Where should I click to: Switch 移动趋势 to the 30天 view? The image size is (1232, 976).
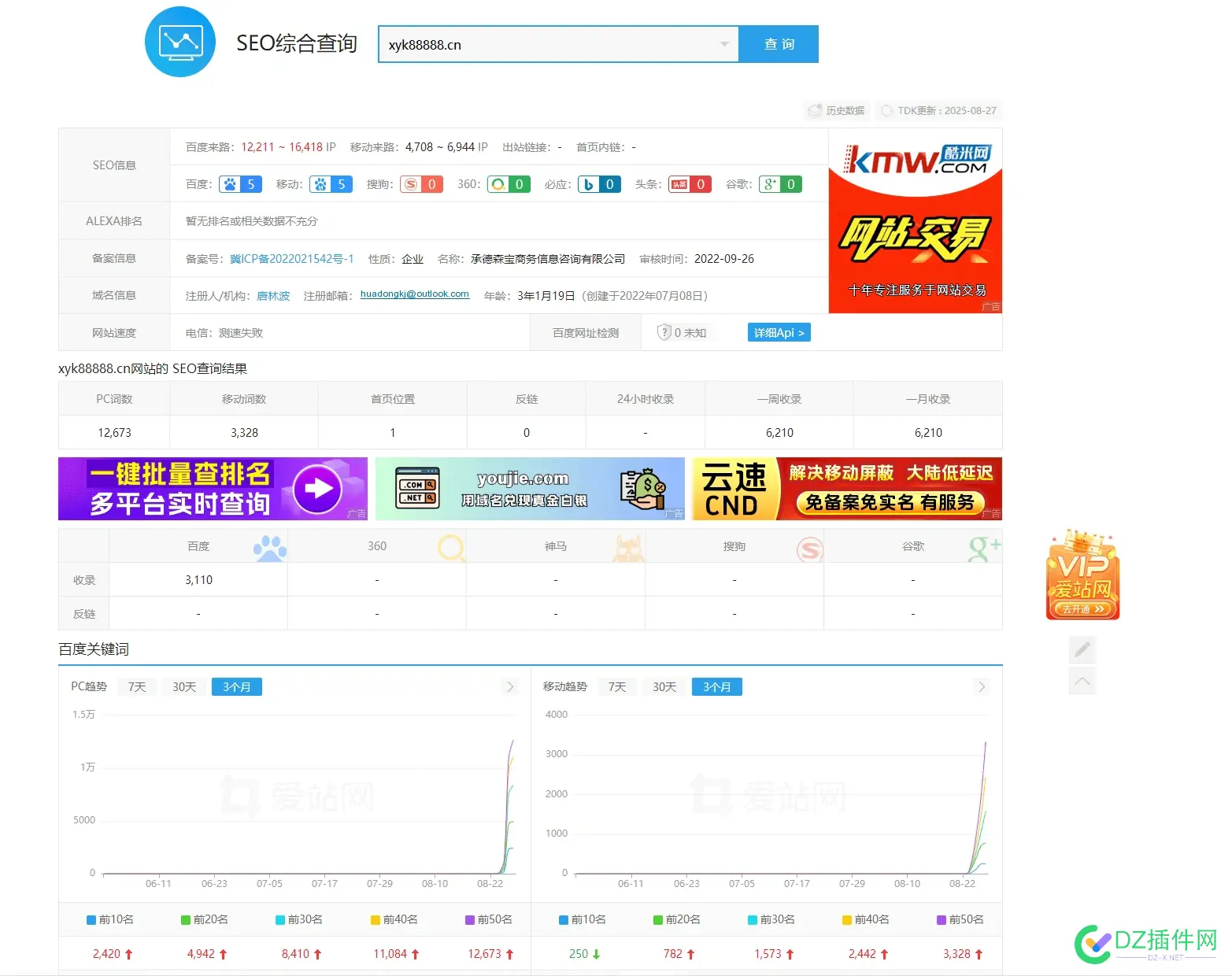(663, 686)
